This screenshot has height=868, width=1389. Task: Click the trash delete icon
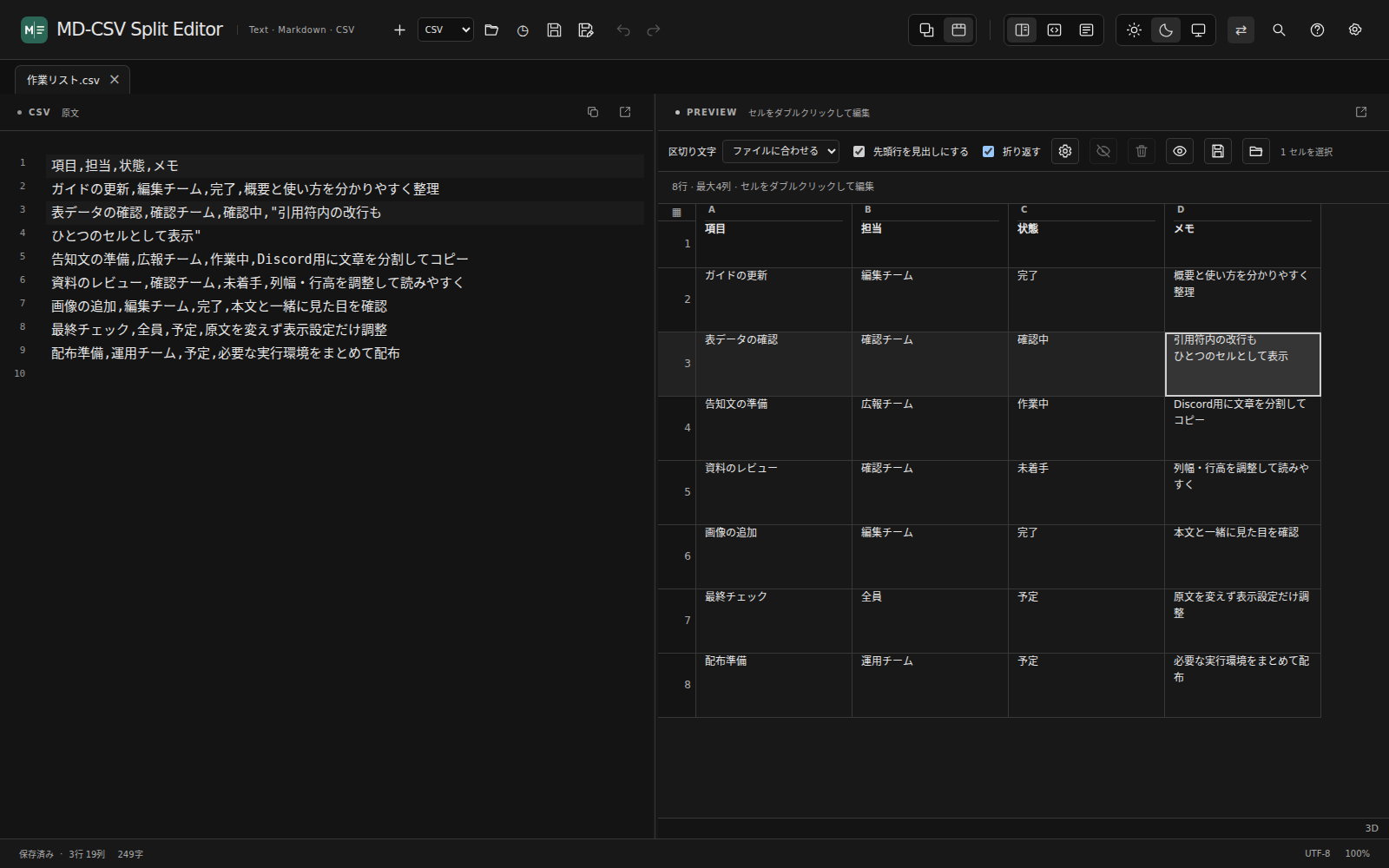coord(1142,151)
